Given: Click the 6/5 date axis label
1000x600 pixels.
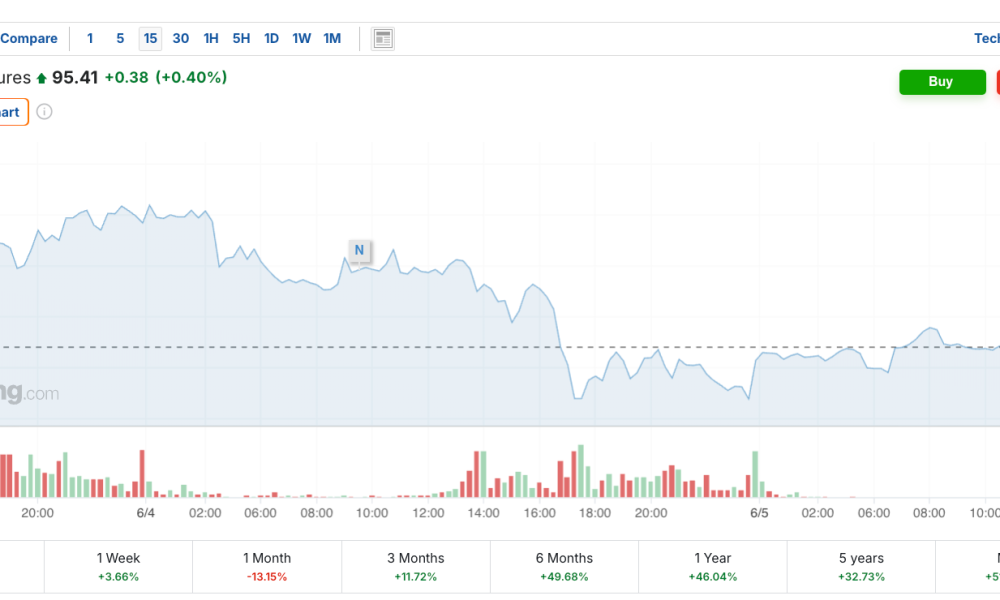Looking at the screenshot, I should tap(759, 513).
